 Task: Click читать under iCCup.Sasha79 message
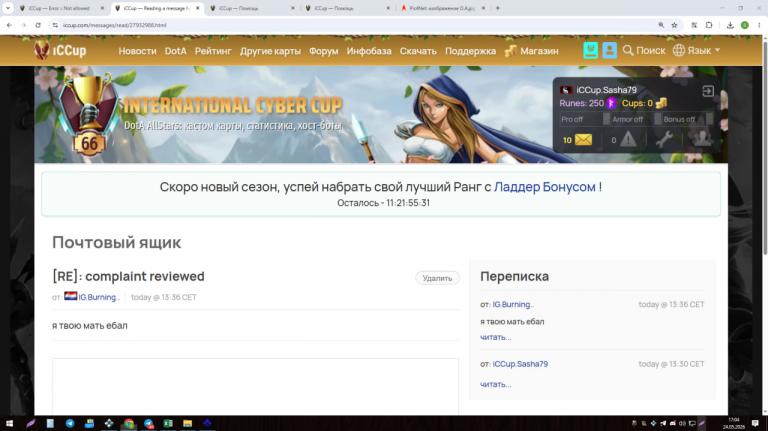click(x=496, y=384)
